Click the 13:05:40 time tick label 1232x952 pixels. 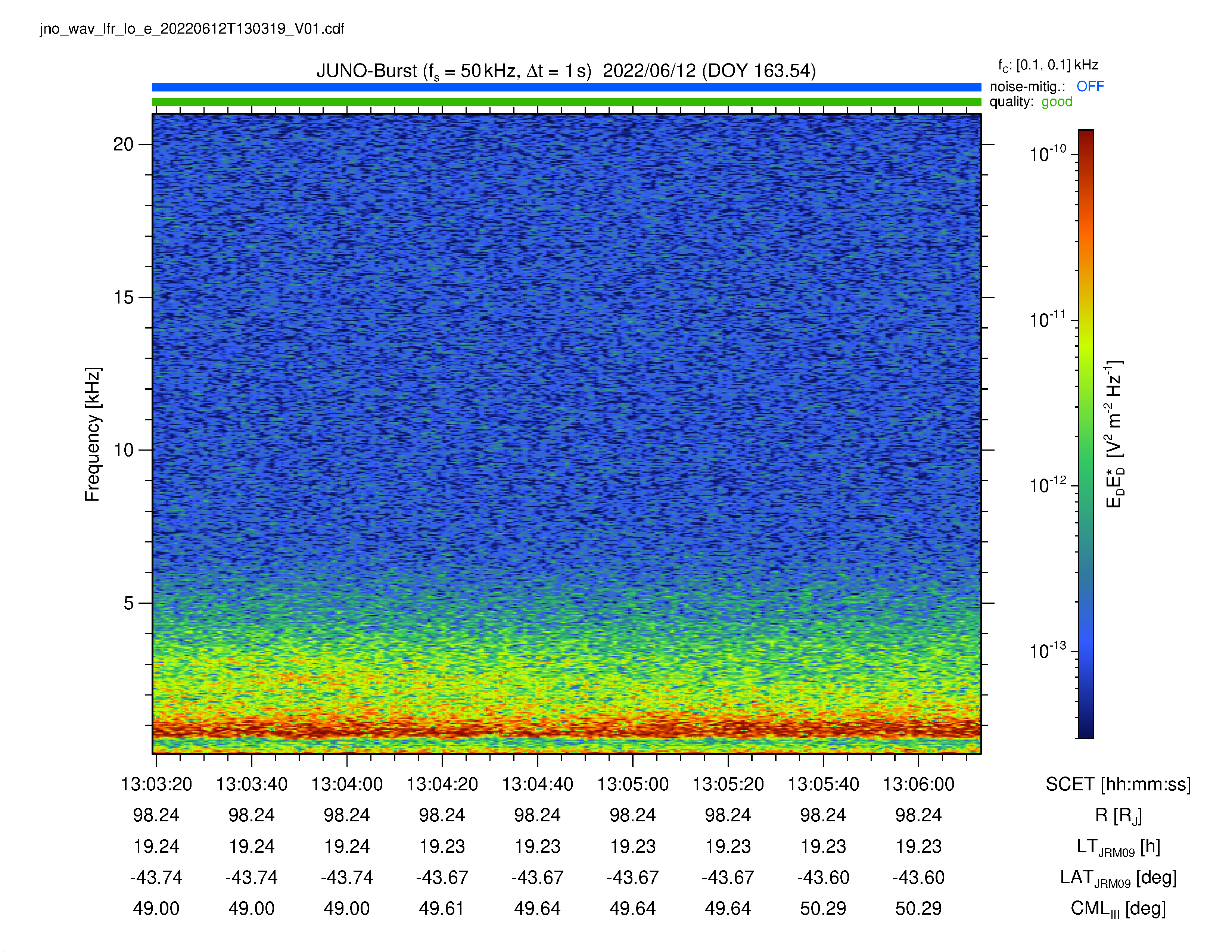pos(824,784)
